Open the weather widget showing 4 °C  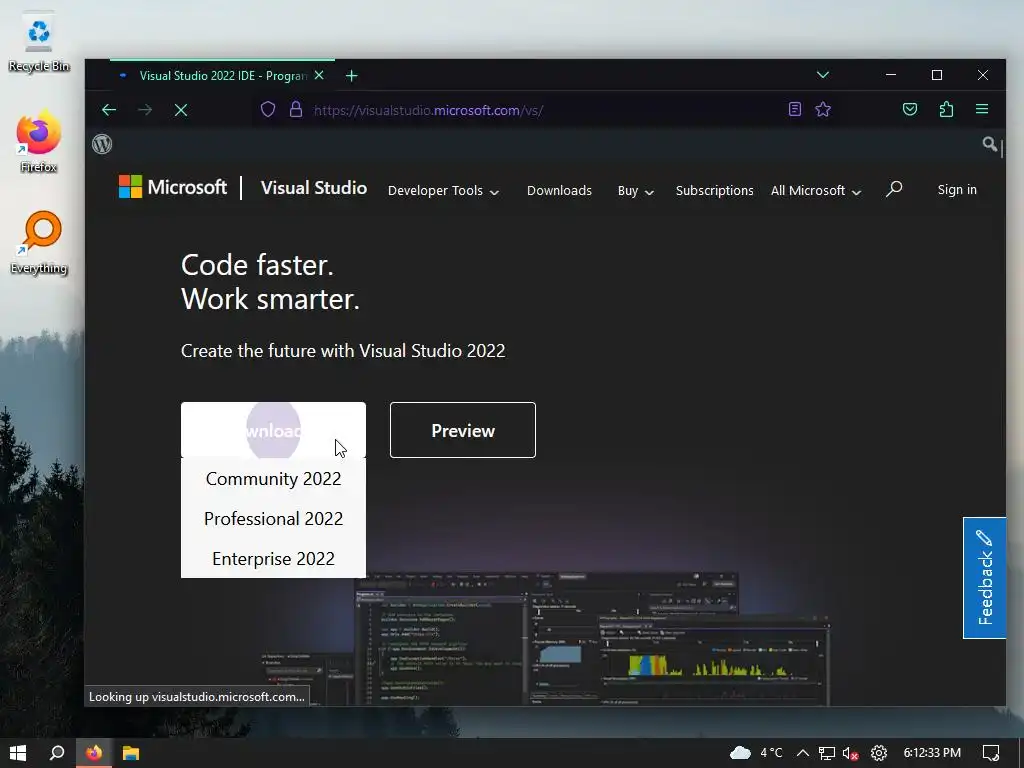click(x=756, y=753)
